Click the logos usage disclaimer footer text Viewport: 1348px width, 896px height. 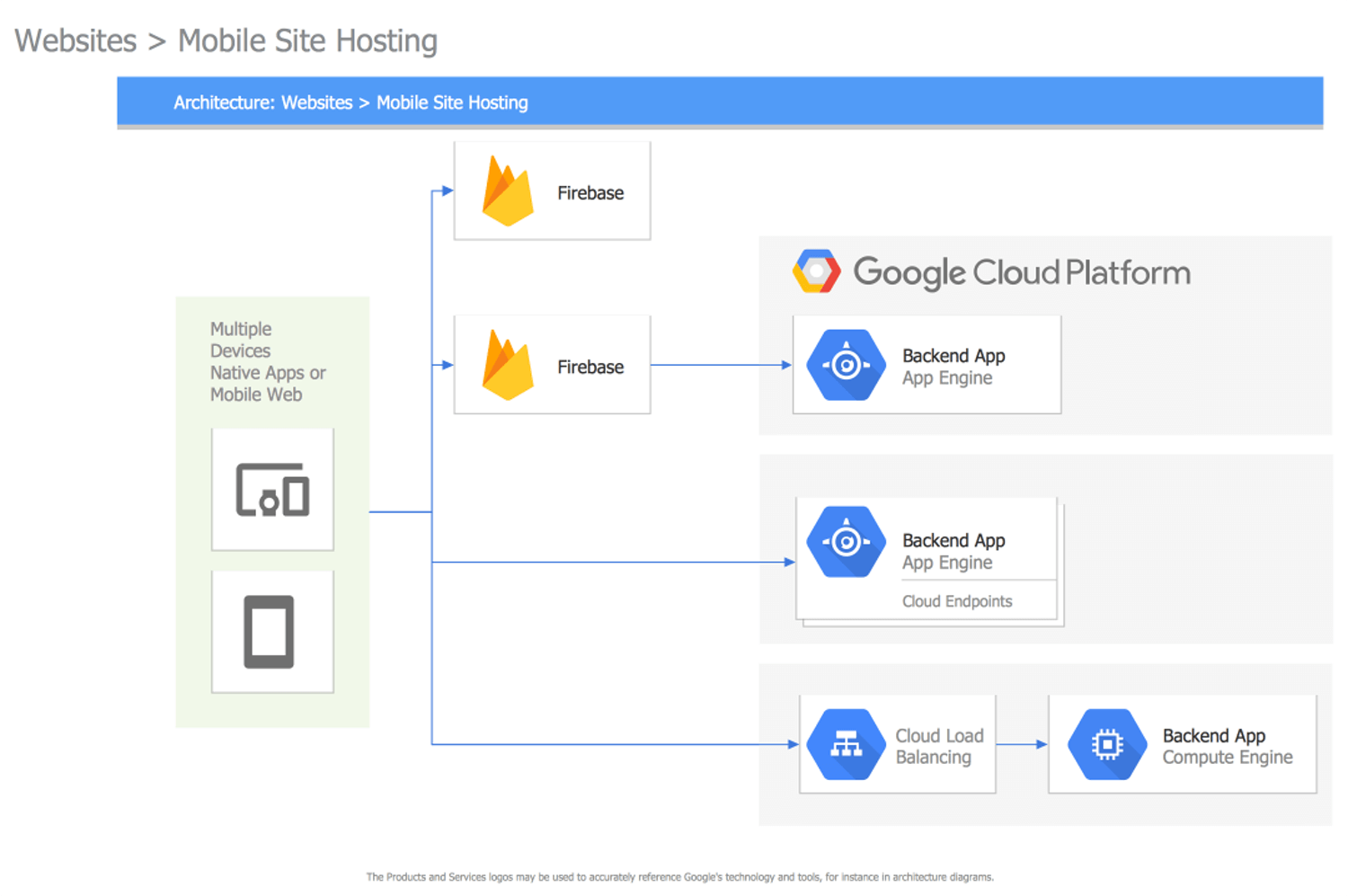click(679, 877)
